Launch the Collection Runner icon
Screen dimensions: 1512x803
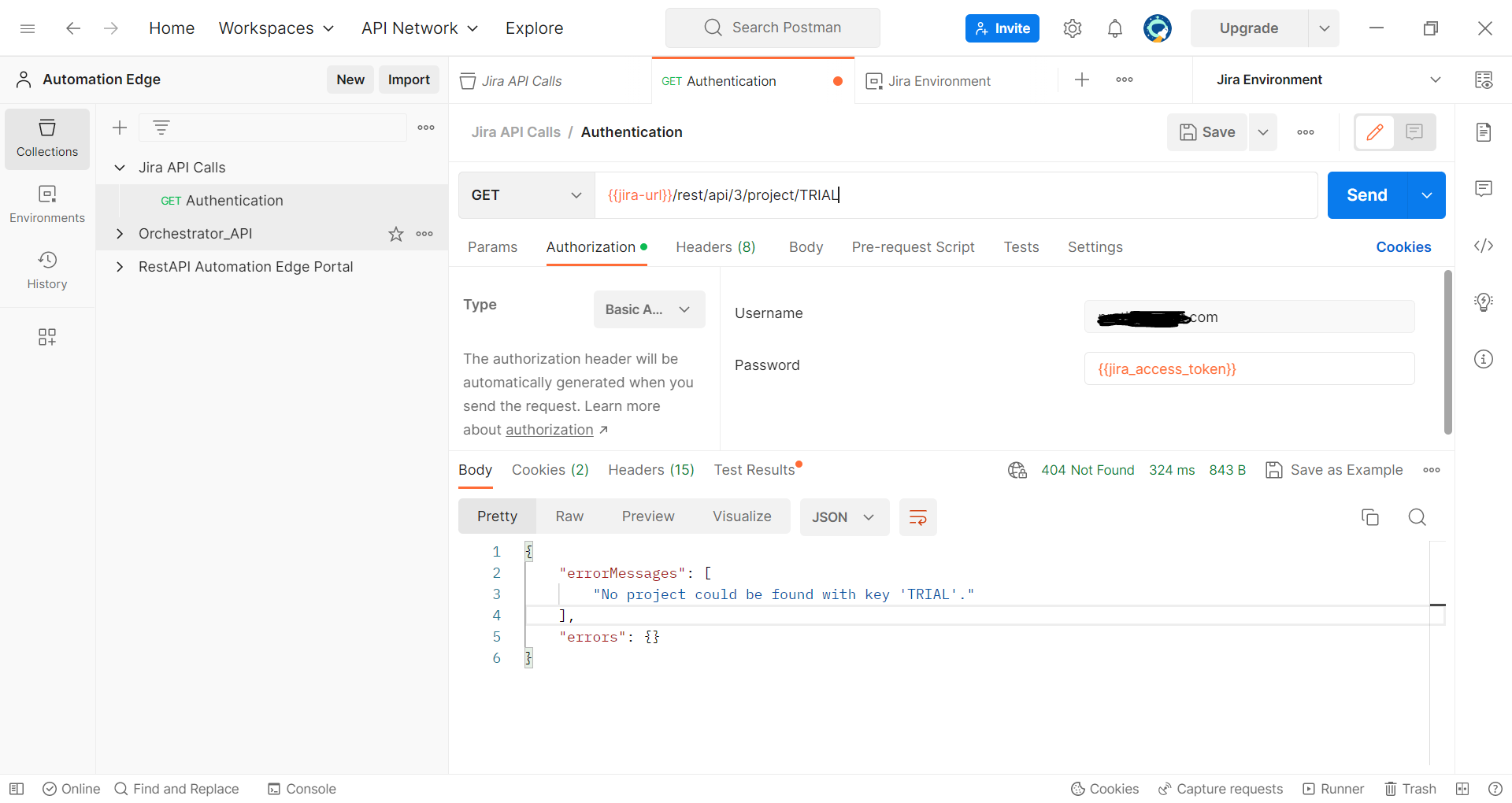[1333, 788]
